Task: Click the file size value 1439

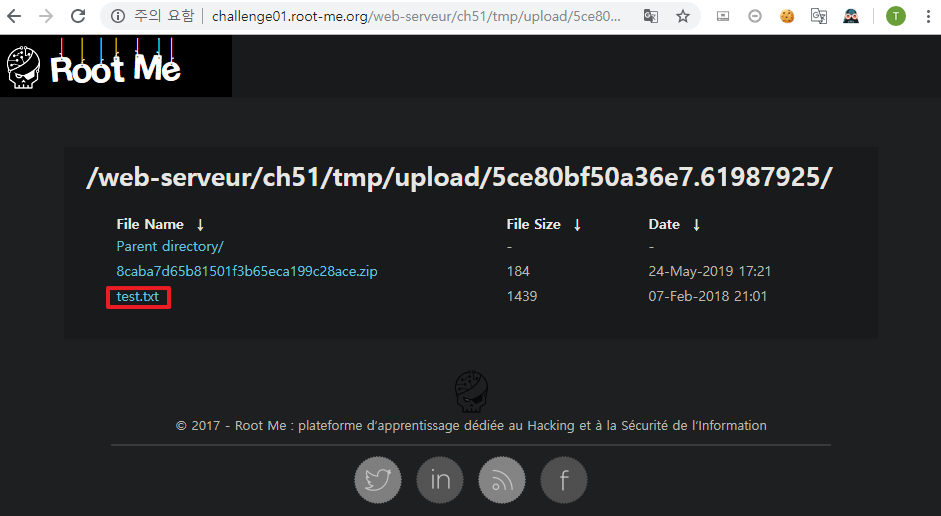Action: coord(522,296)
